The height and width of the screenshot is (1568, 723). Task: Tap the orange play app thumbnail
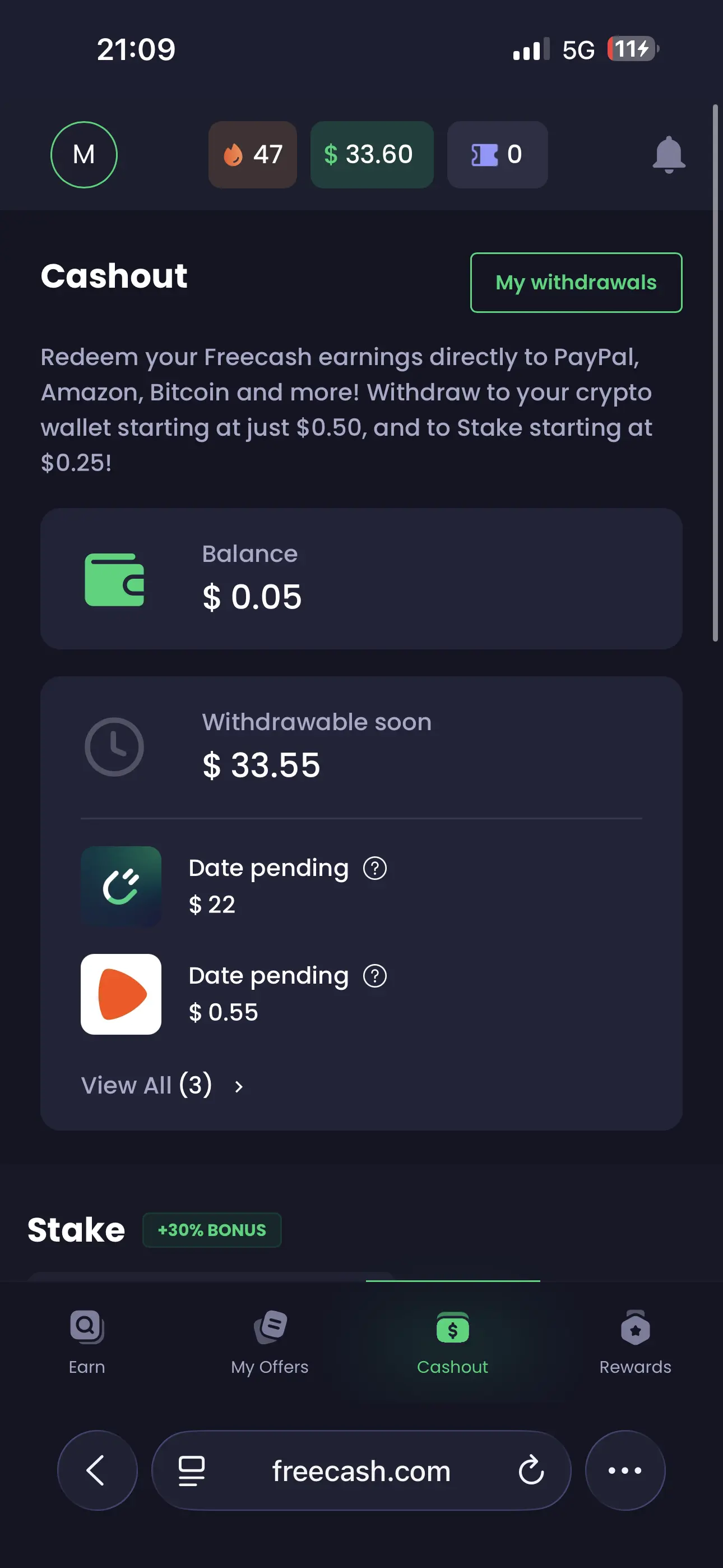pos(121,994)
